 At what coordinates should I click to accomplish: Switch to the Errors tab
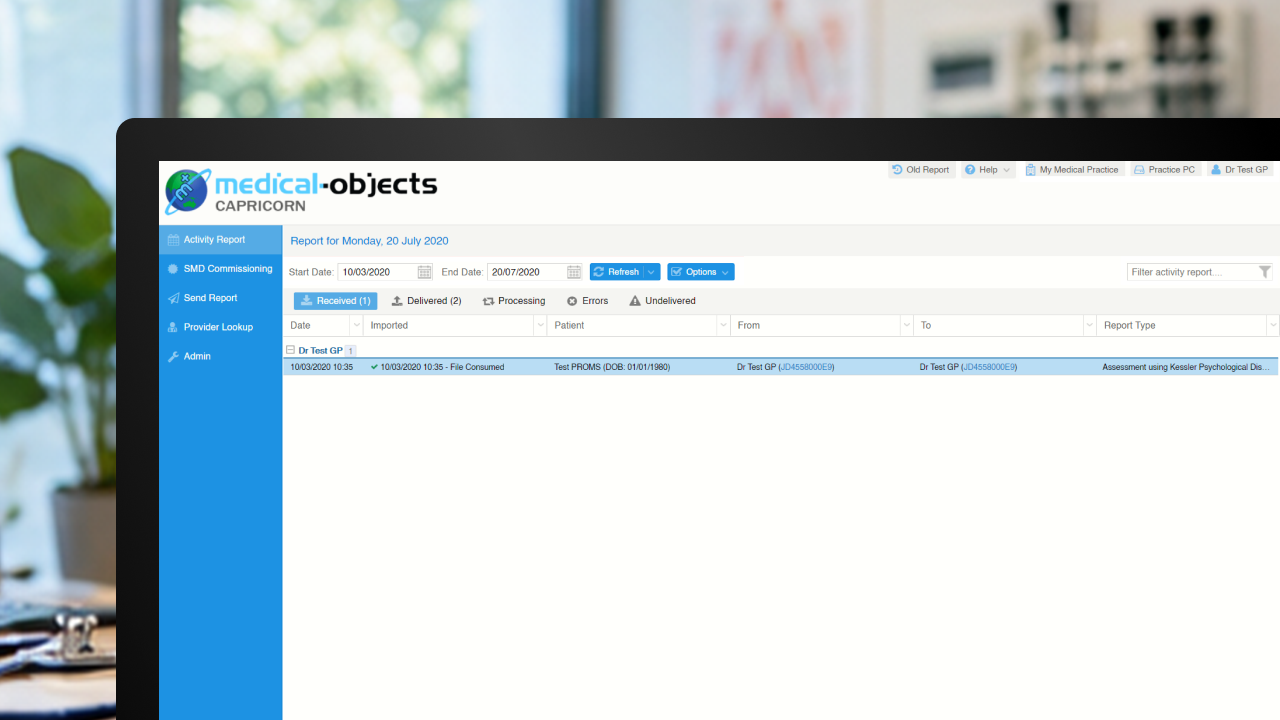pyautogui.click(x=587, y=301)
